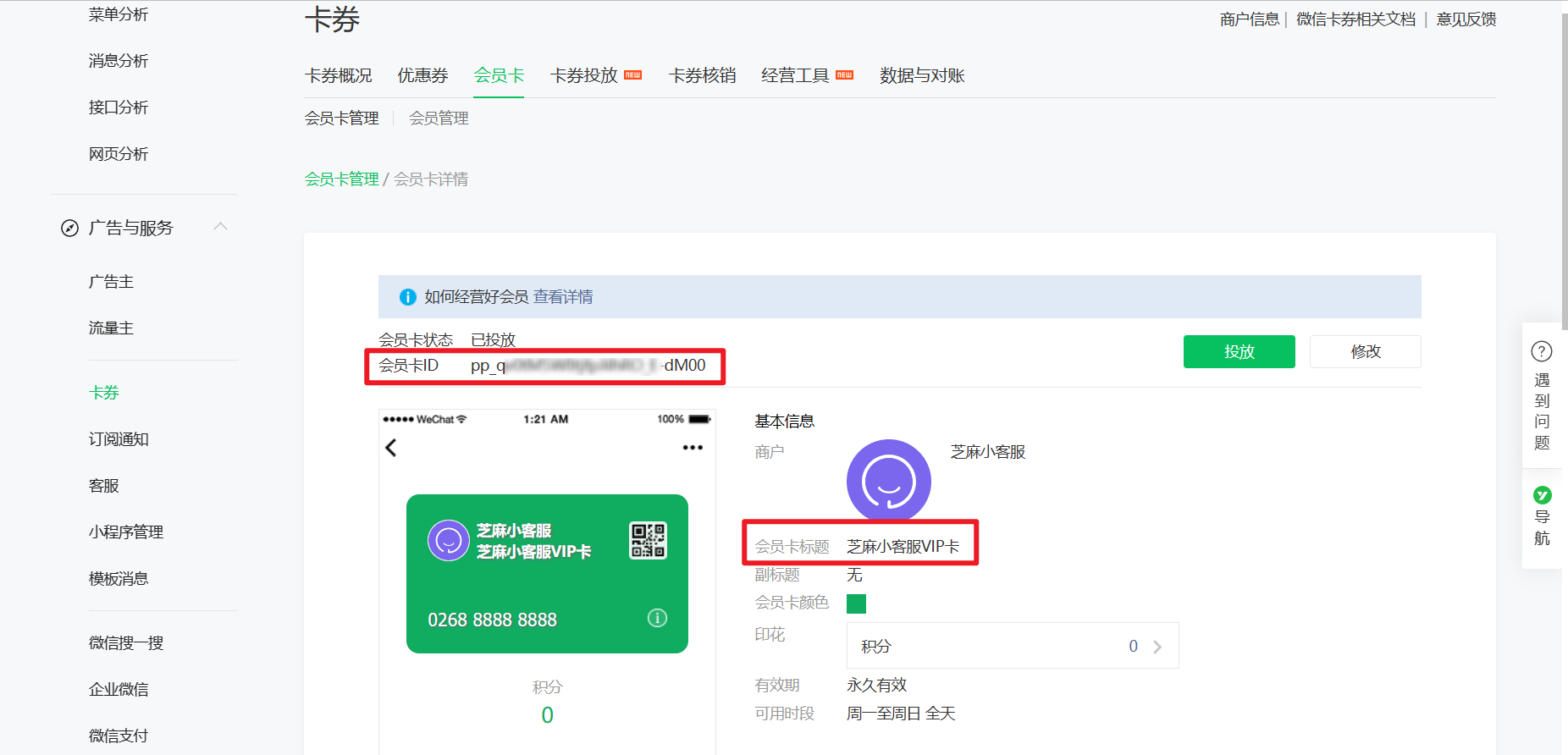Select the 会员管理 sub-tab
The height and width of the screenshot is (755, 1568).
(439, 118)
